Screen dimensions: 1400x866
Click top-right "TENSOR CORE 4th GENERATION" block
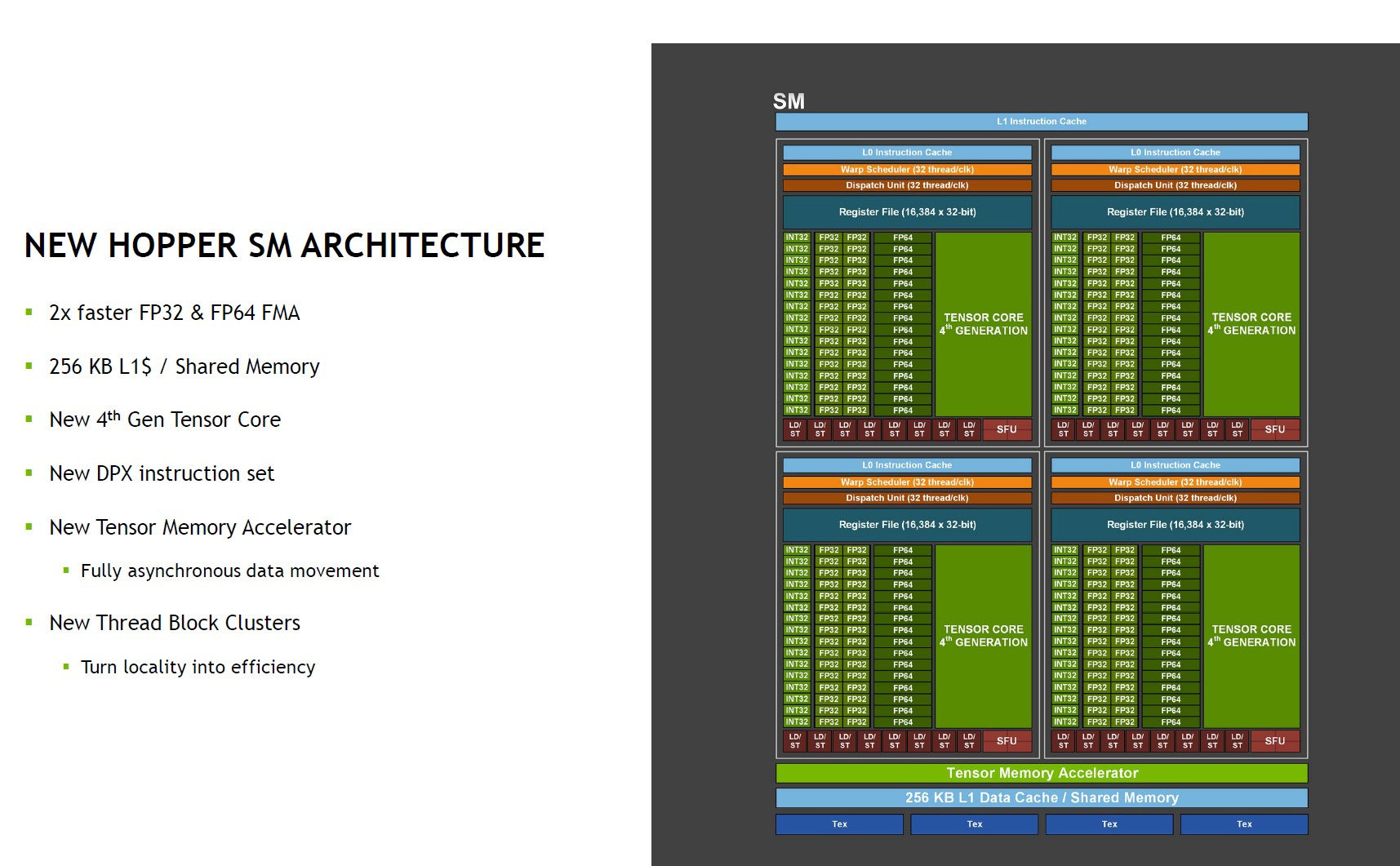tap(1251, 324)
